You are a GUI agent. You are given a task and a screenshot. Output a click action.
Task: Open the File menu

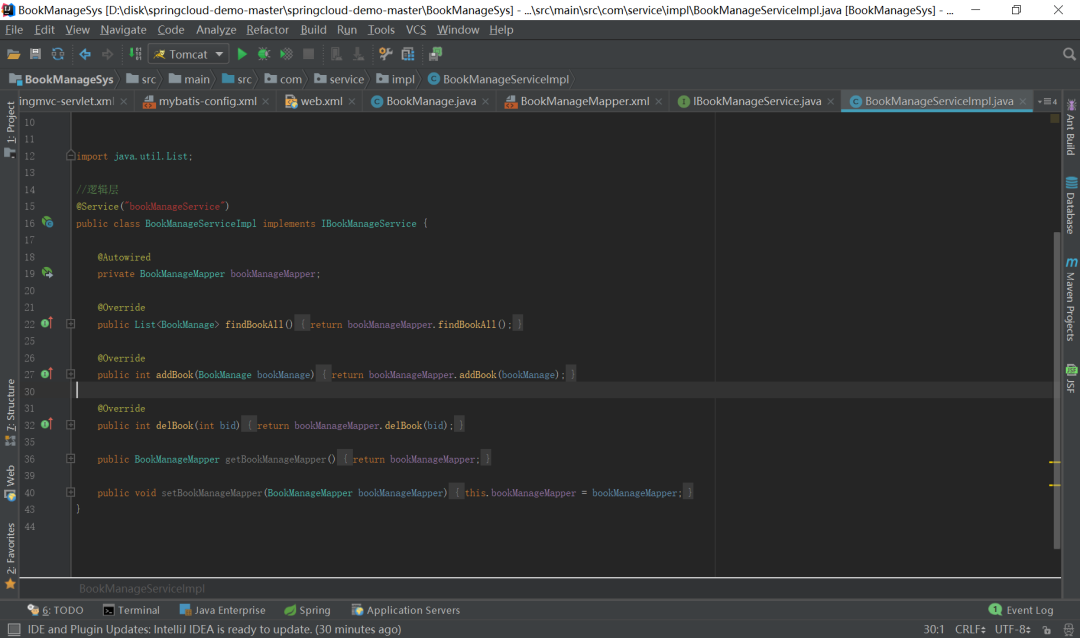coord(14,30)
